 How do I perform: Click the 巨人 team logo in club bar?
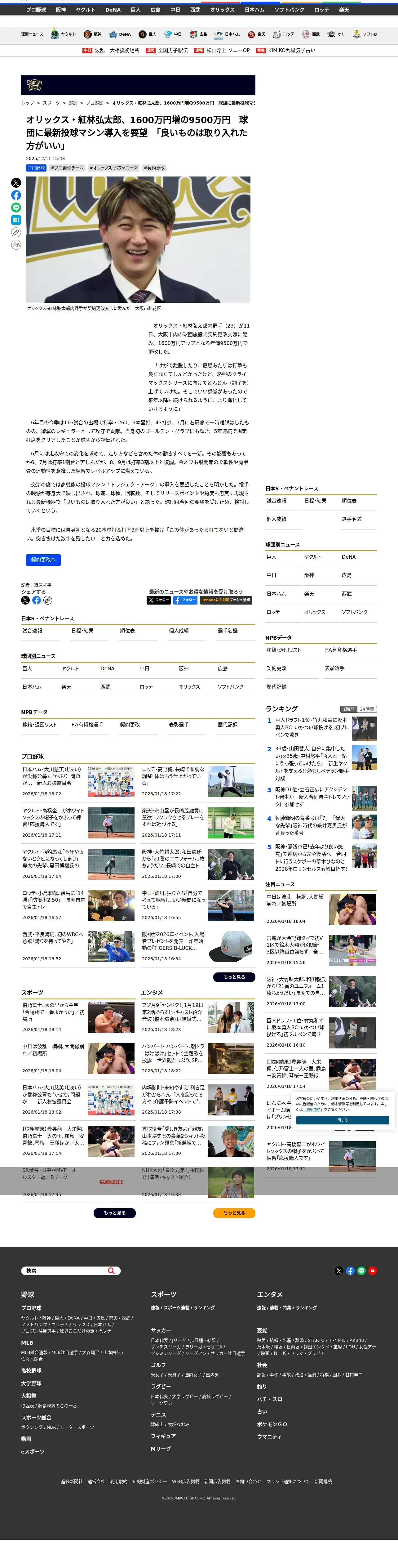(142, 34)
